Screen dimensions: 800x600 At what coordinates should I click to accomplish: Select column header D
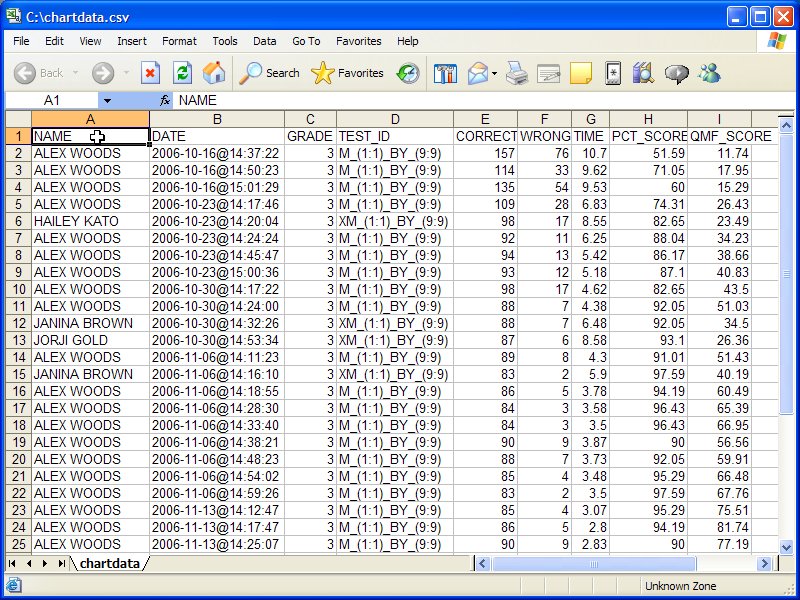(395, 119)
